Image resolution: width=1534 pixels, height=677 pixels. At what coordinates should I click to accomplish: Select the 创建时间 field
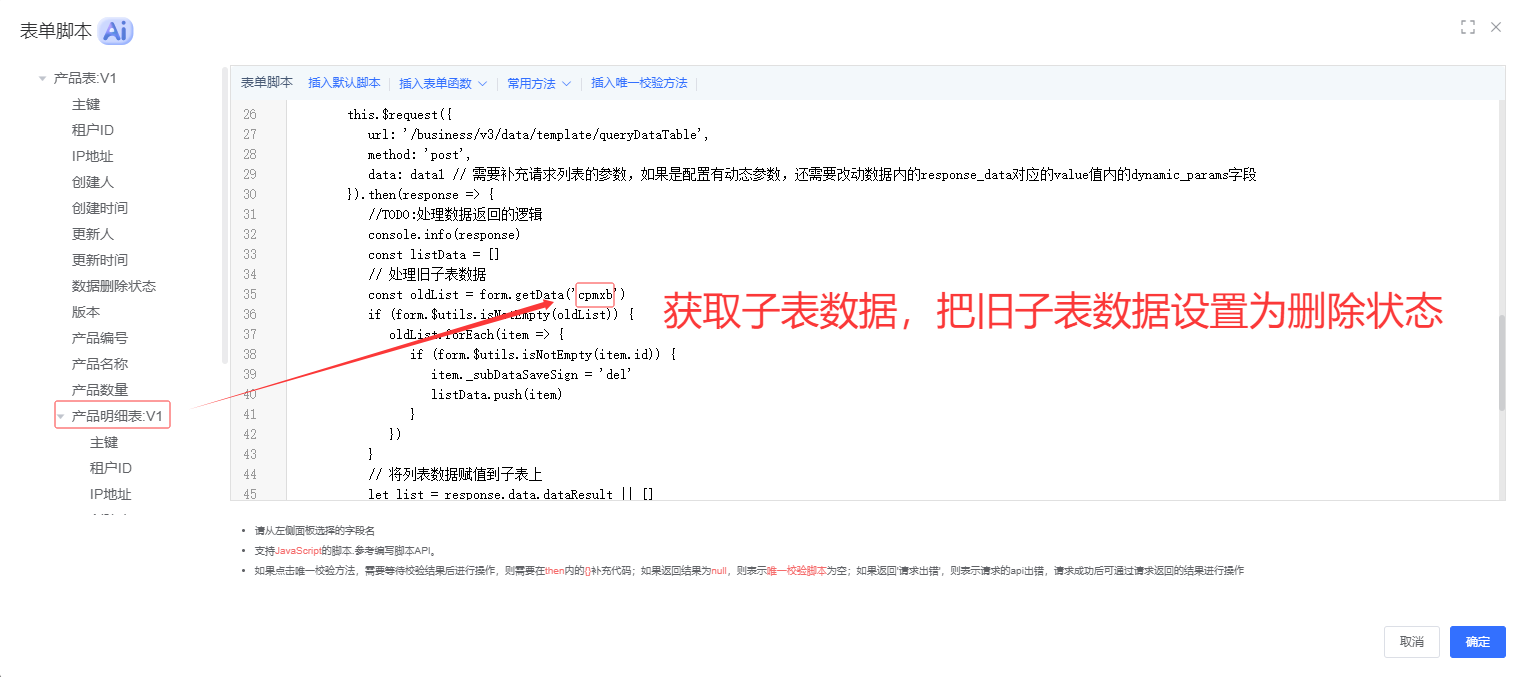[100, 208]
